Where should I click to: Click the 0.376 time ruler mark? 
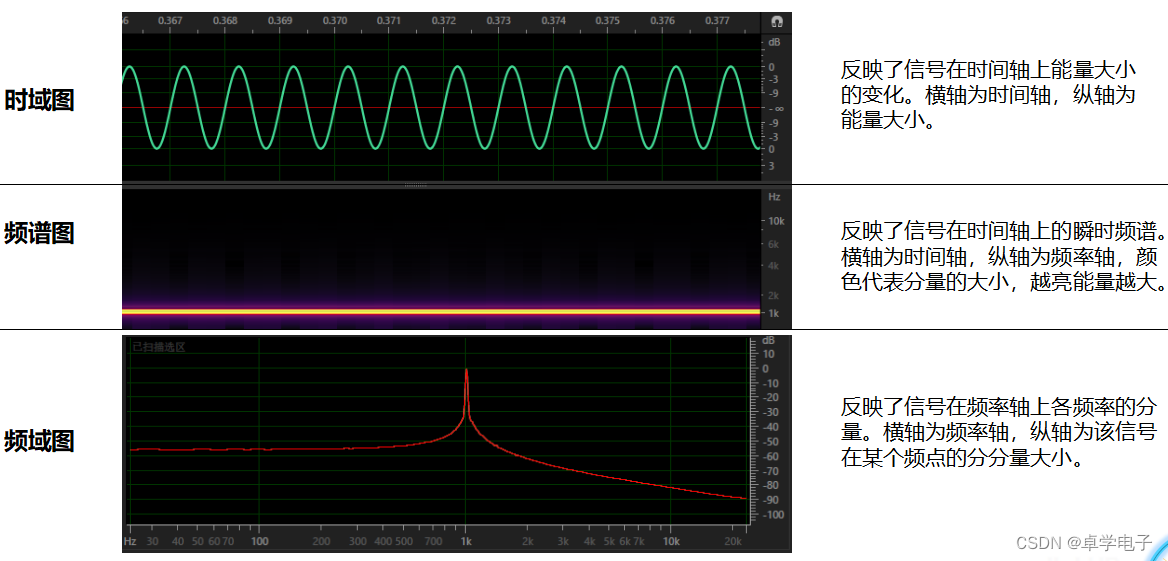(x=662, y=21)
